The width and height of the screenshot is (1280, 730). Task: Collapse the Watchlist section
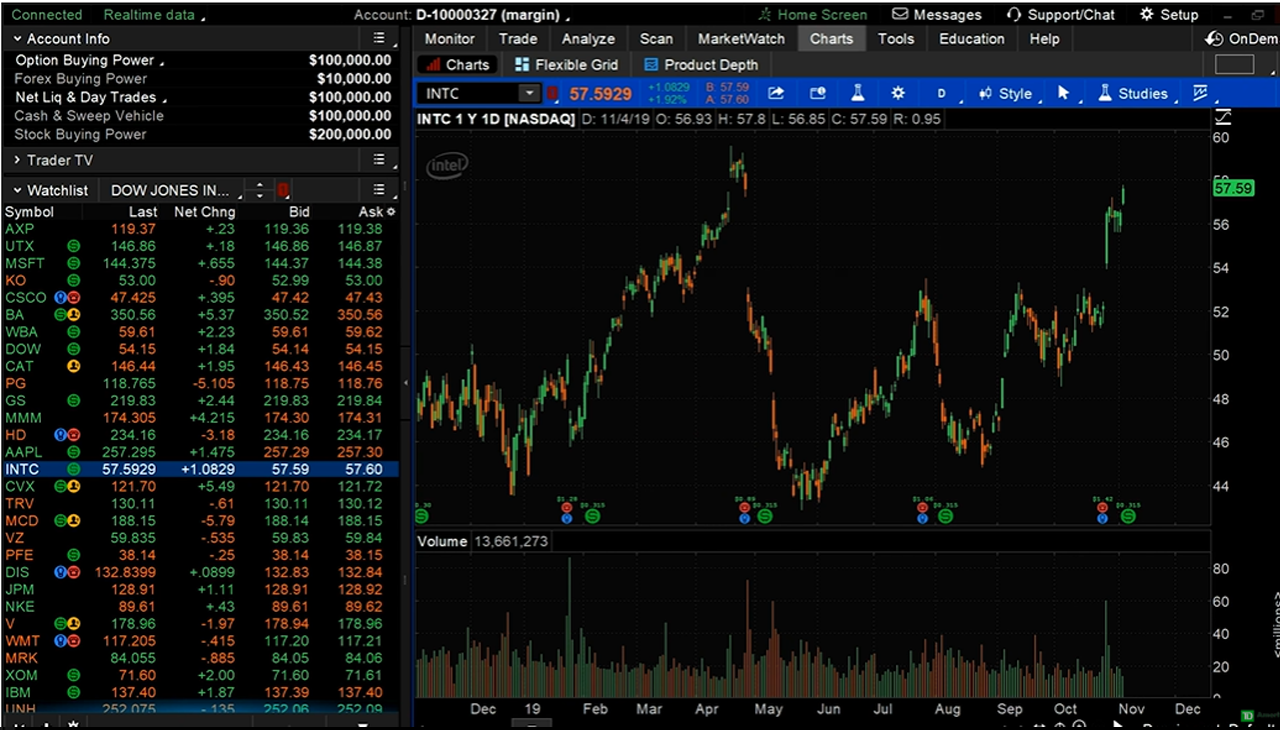[x=17, y=190]
